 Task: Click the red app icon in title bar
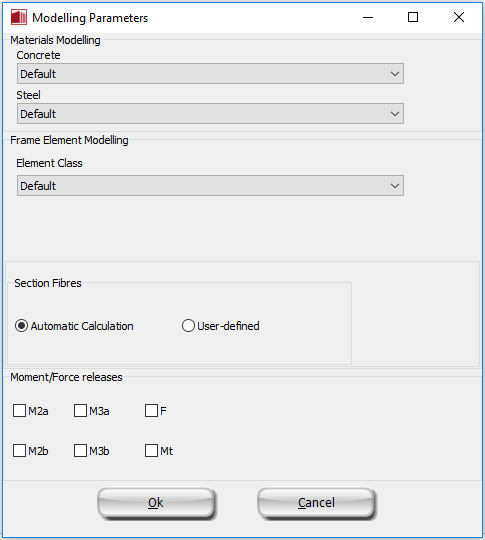[x=19, y=17]
